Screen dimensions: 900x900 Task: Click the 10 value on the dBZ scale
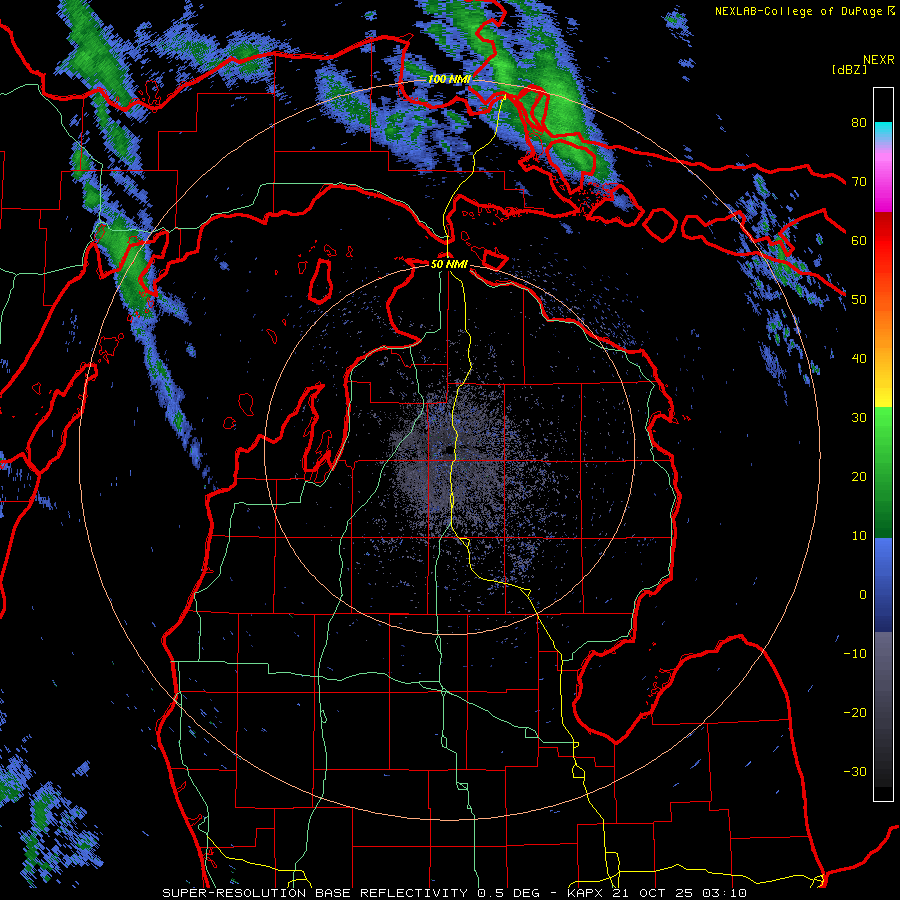(x=859, y=536)
